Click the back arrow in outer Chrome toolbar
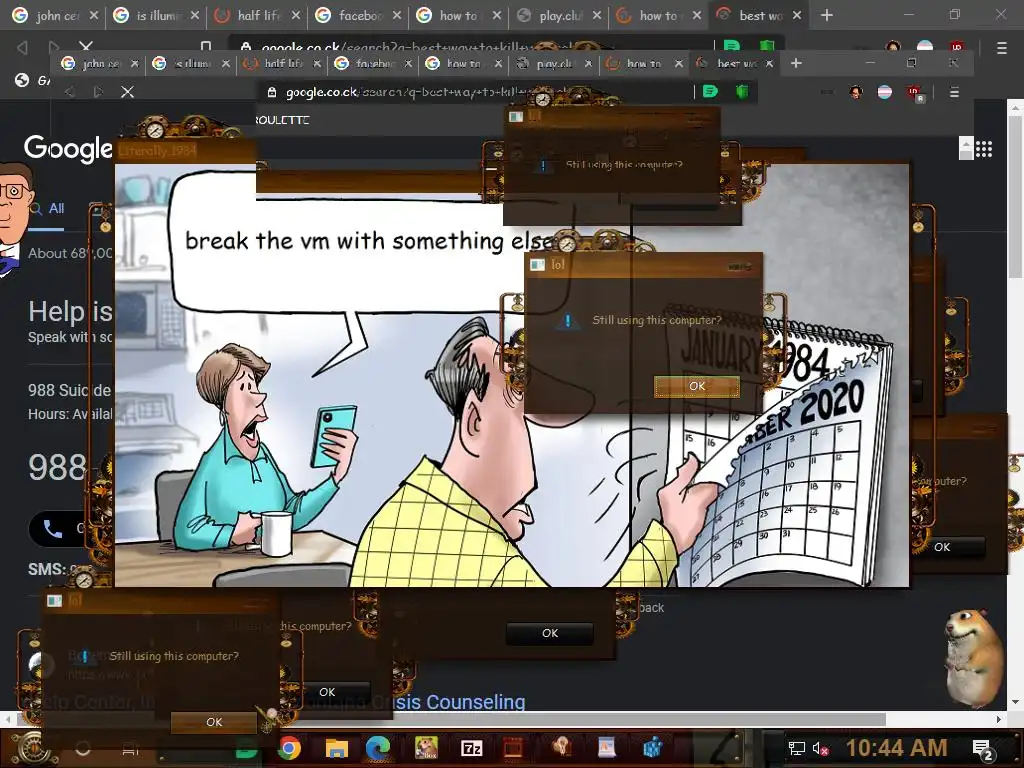 pyautogui.click(x=22, y=47)
